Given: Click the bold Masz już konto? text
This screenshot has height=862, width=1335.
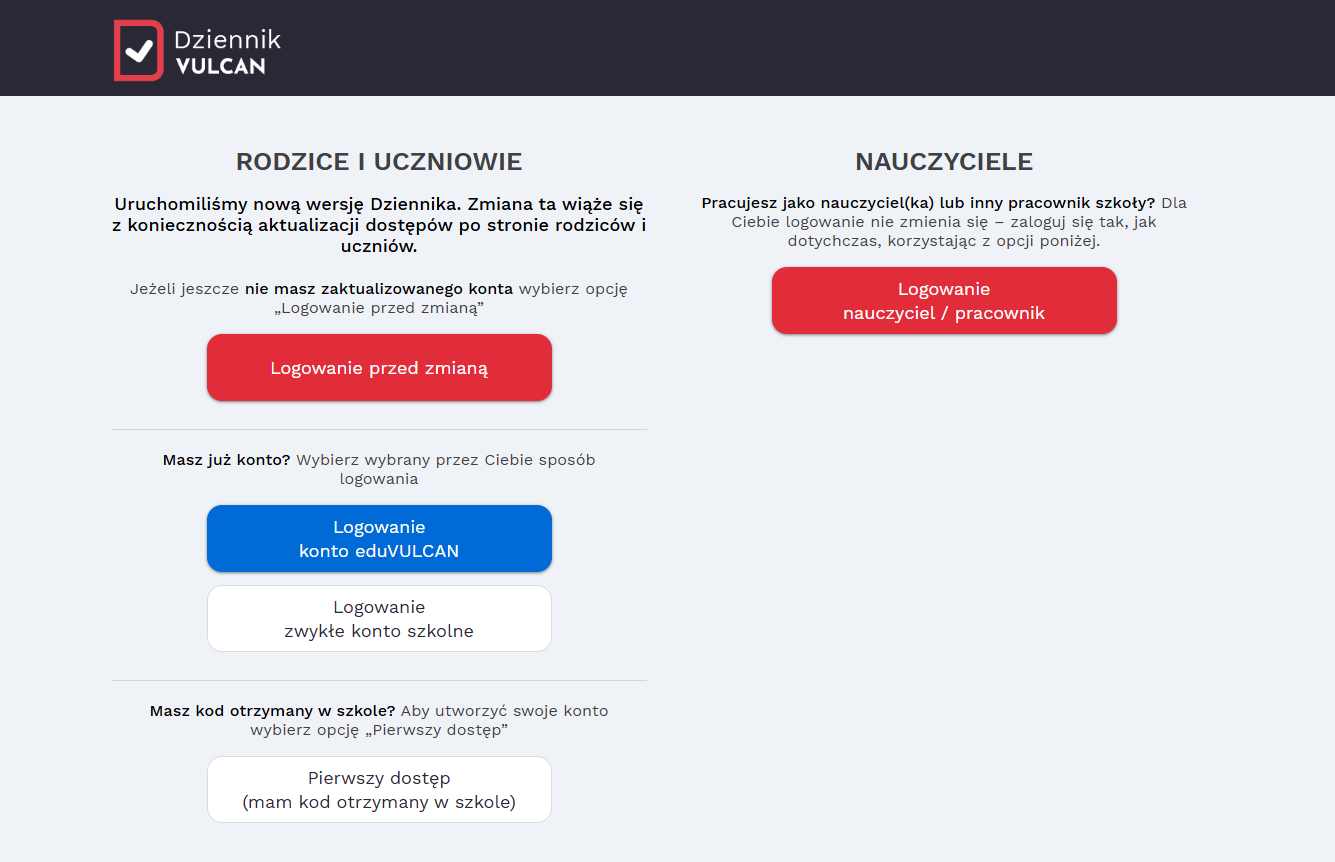Looking at the screenshot, I should tap(227, 460).
